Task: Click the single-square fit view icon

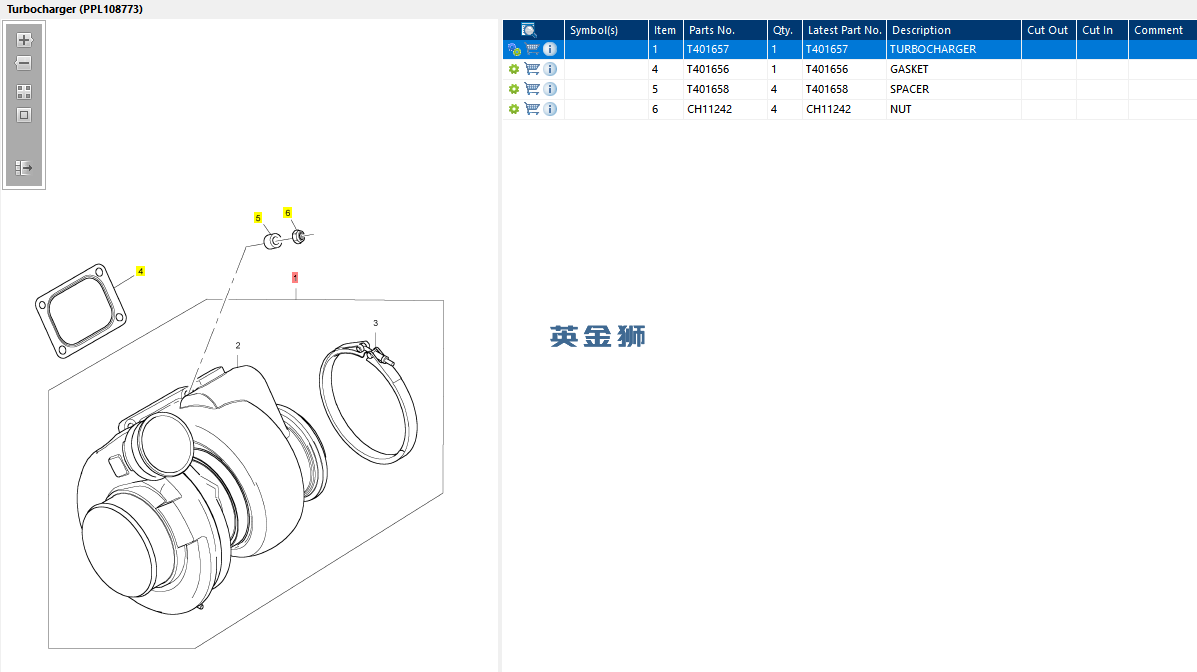Action: click(24, 115)
